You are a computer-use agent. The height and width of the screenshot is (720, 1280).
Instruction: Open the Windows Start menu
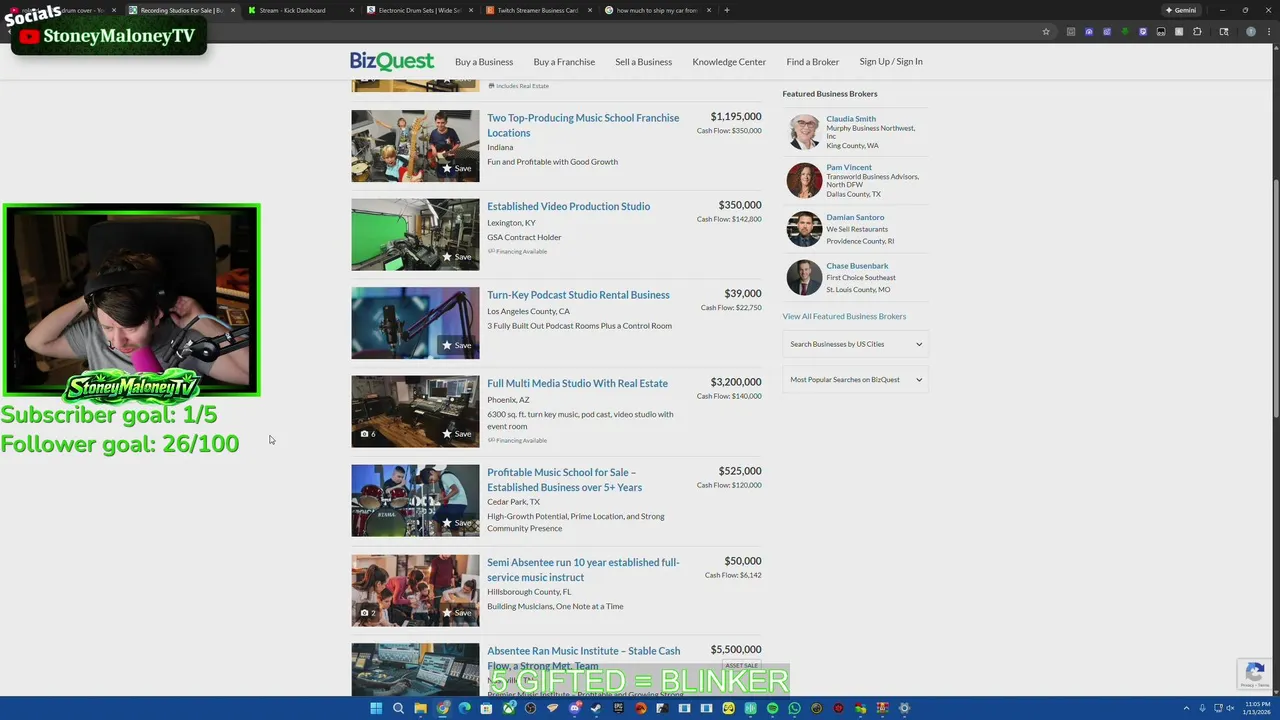coord(376,708)
